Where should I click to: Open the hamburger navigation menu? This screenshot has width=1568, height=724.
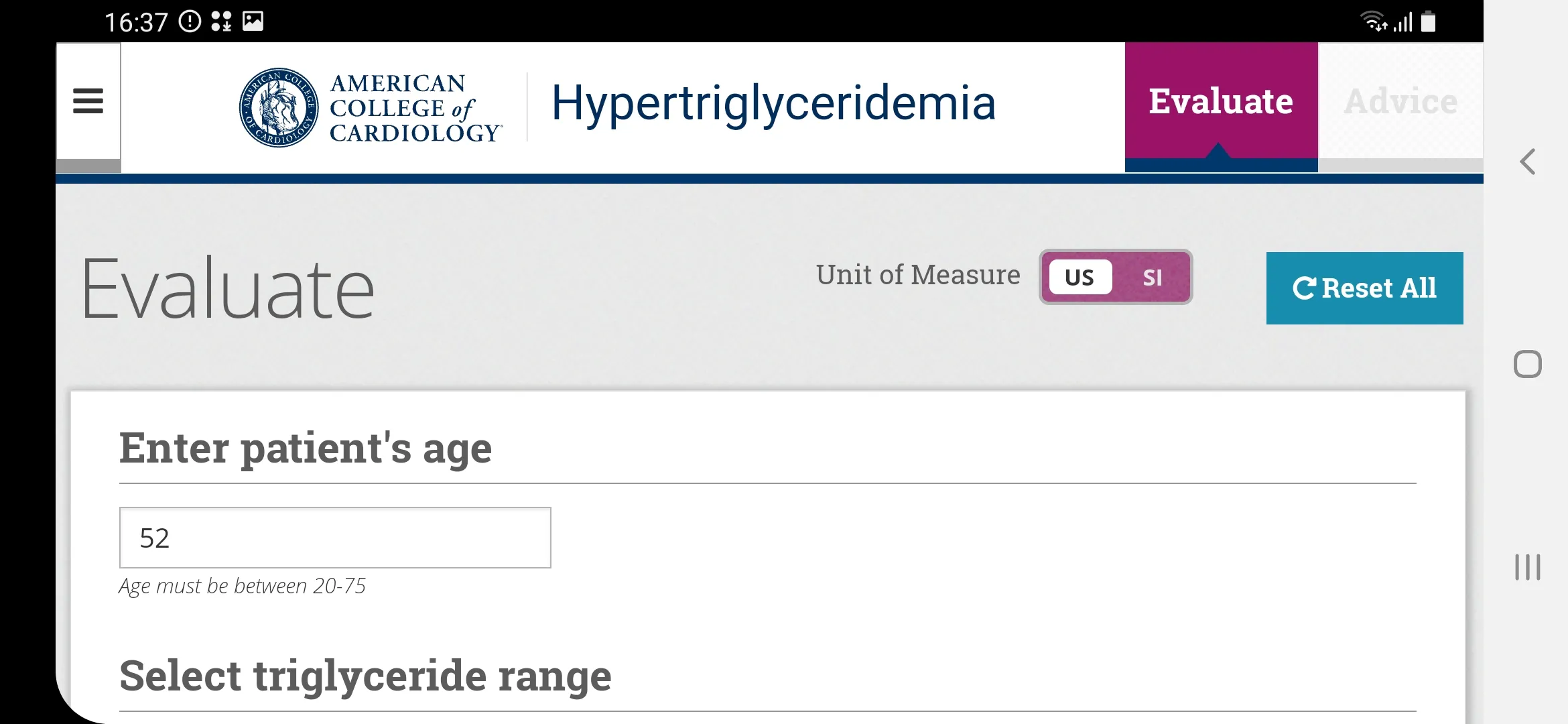[x=88, y=101]
